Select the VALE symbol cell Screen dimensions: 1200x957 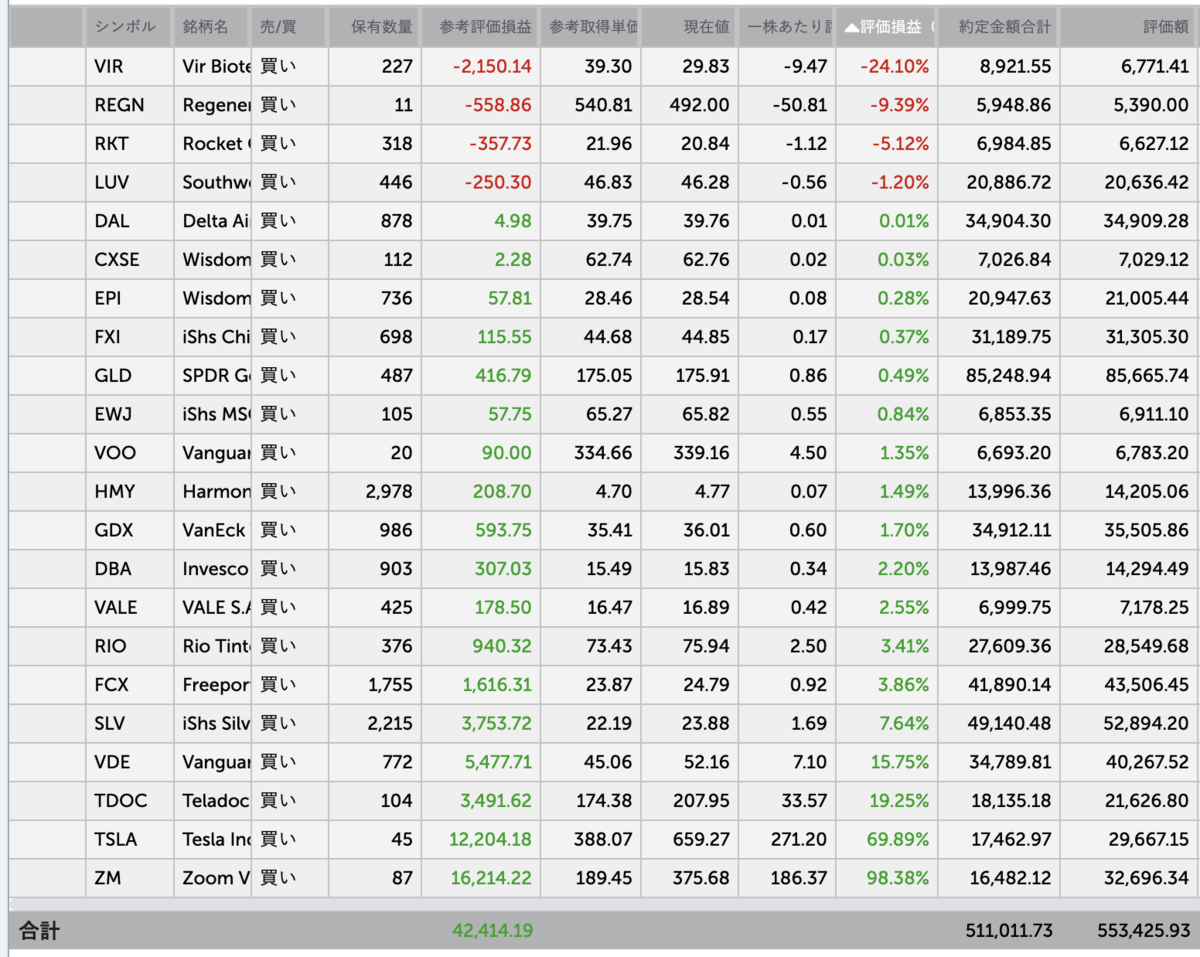(x=129, y=608)
